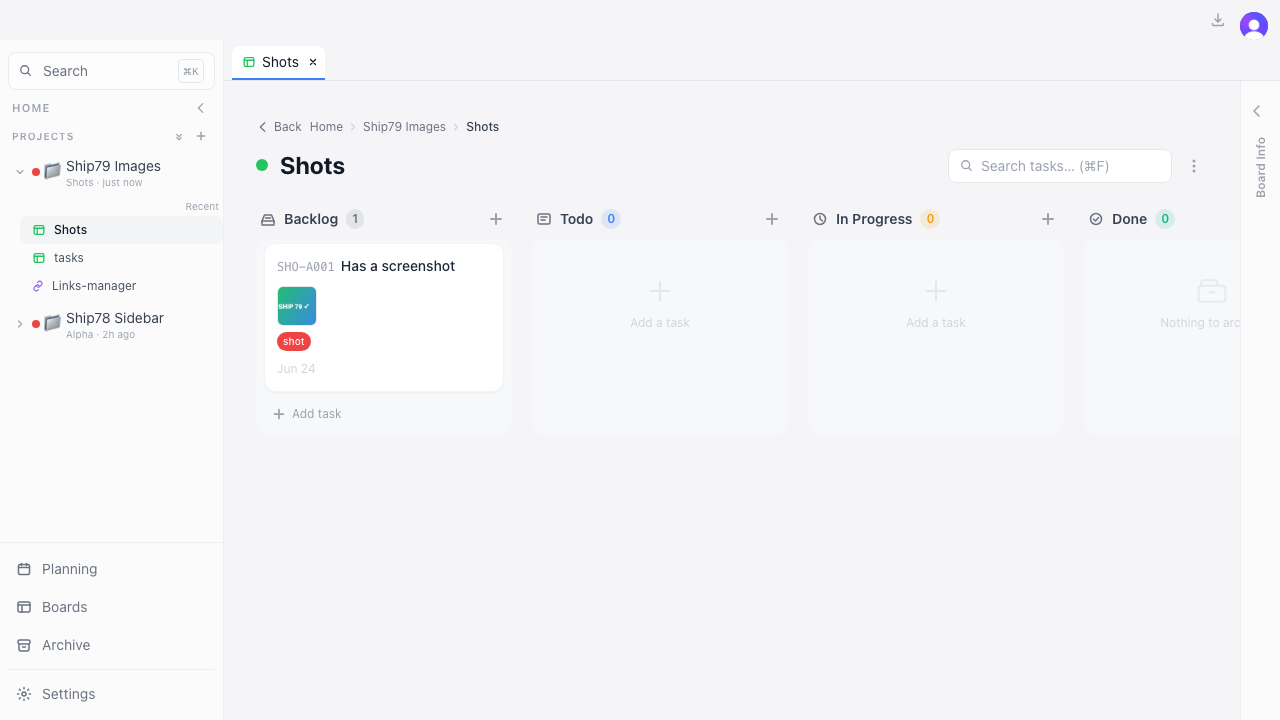Select the tasks board in the sidebar
Screen dimensions: 1280x720
tap(121, 258)
